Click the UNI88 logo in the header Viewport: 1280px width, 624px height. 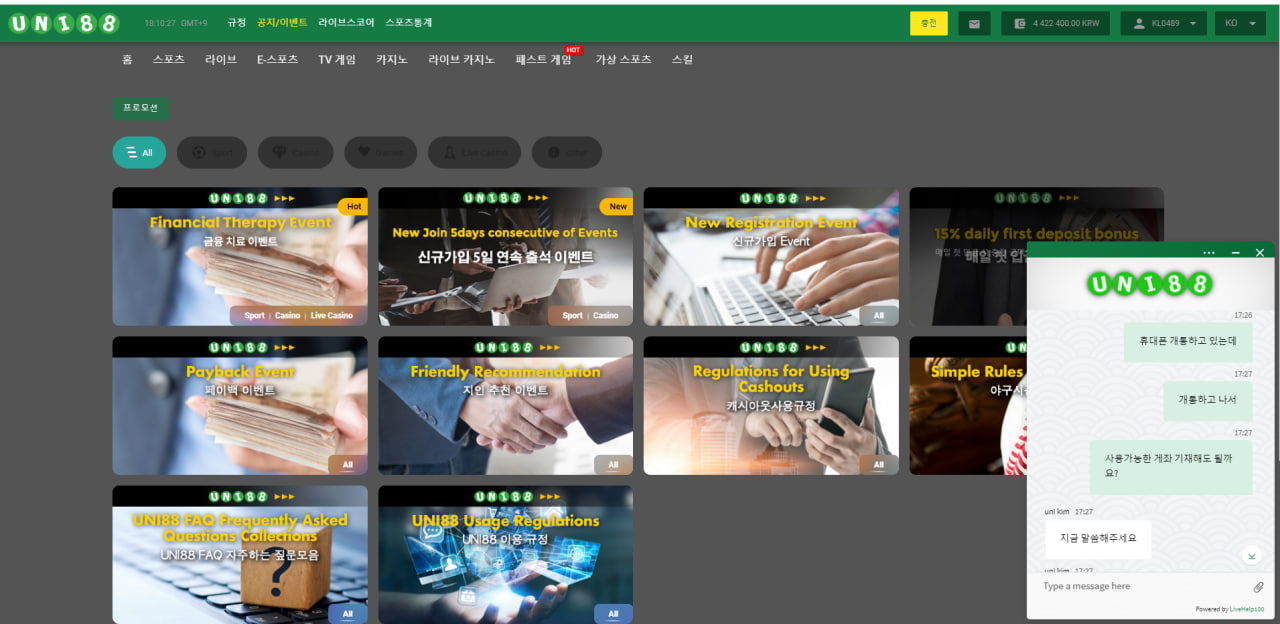tap(63, 23)
